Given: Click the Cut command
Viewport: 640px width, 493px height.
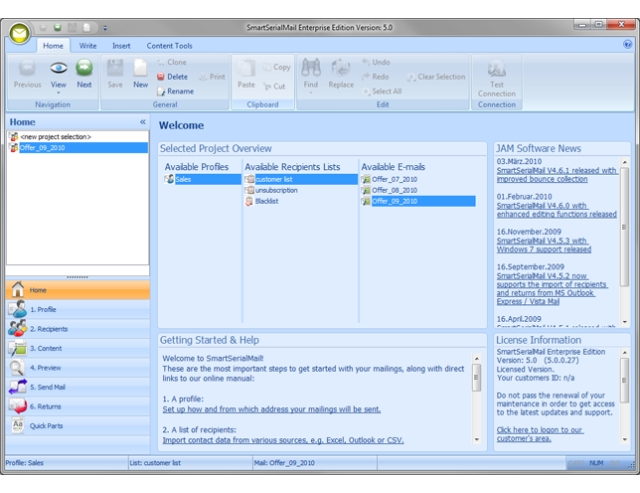Looking at the screenshot, I should point(274,86).
